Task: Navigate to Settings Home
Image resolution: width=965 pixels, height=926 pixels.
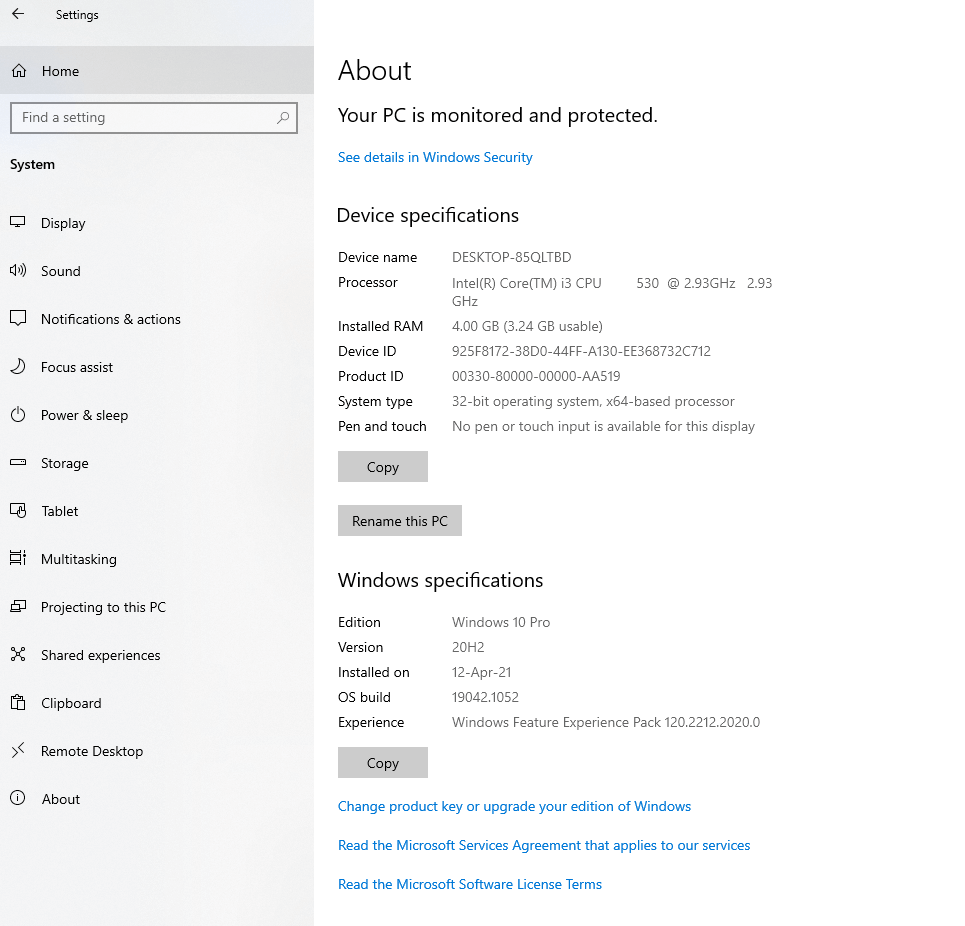Action: (60, 71)
